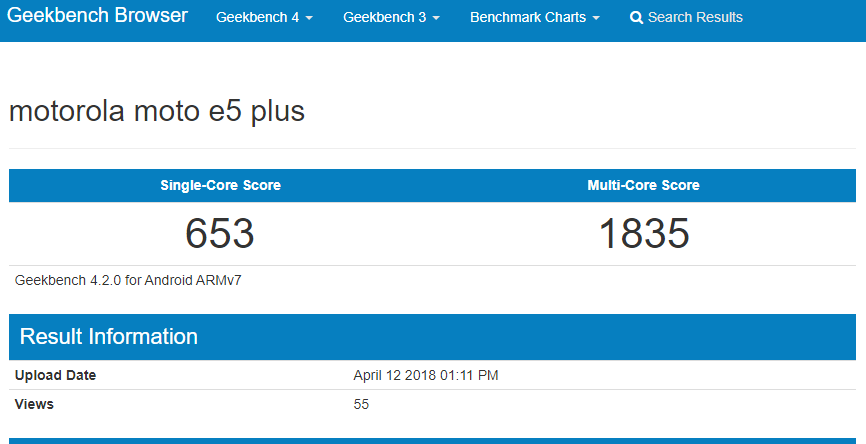Image resolution: width=866 pixels, height=444 pixels.
Task: Click the Upload Date row label
Action: (56, 375)
